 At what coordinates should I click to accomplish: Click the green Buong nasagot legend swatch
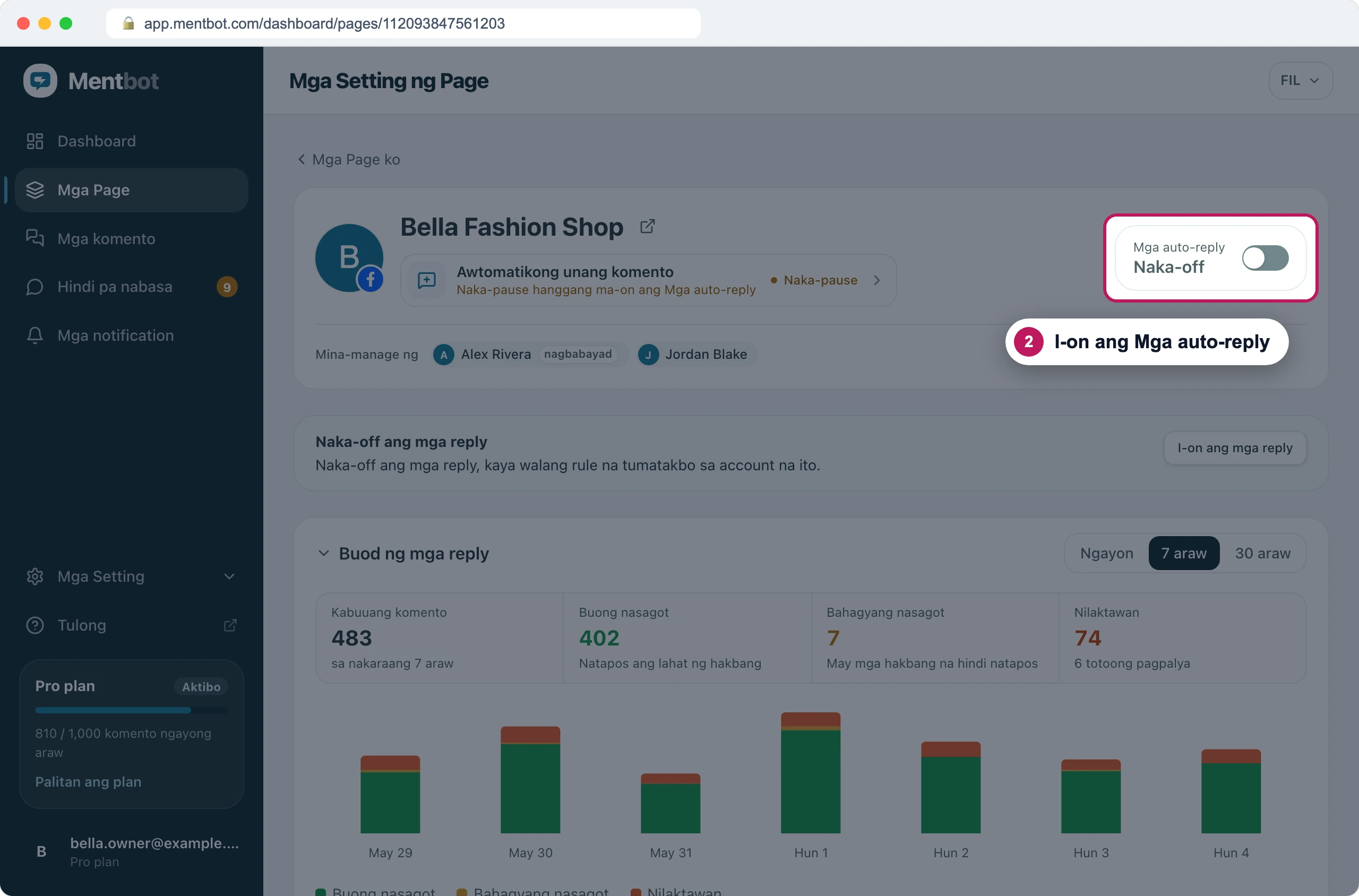pyautogui.click(x=321, y=892)
